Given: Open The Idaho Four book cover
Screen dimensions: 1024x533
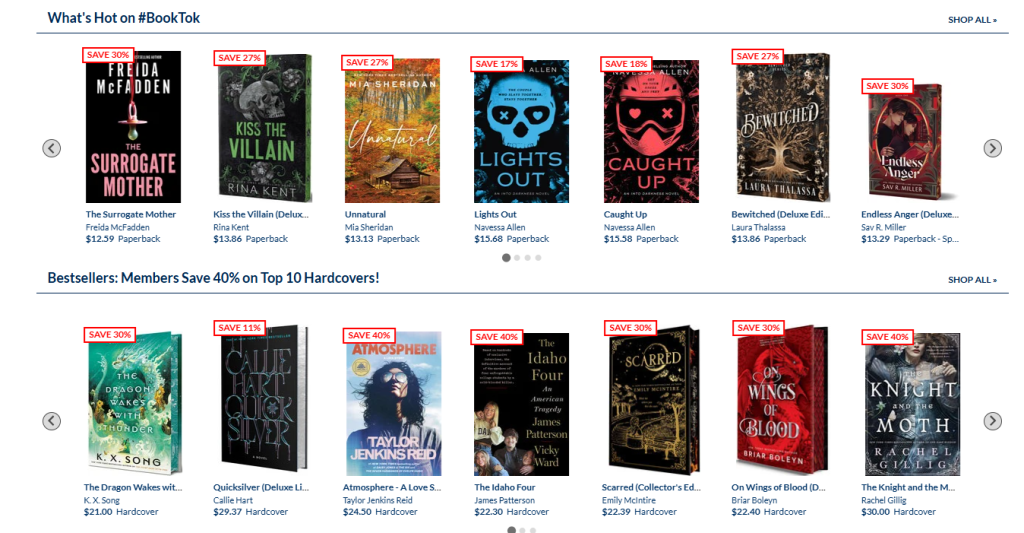Looking at the screenshot, I should 521,404.
